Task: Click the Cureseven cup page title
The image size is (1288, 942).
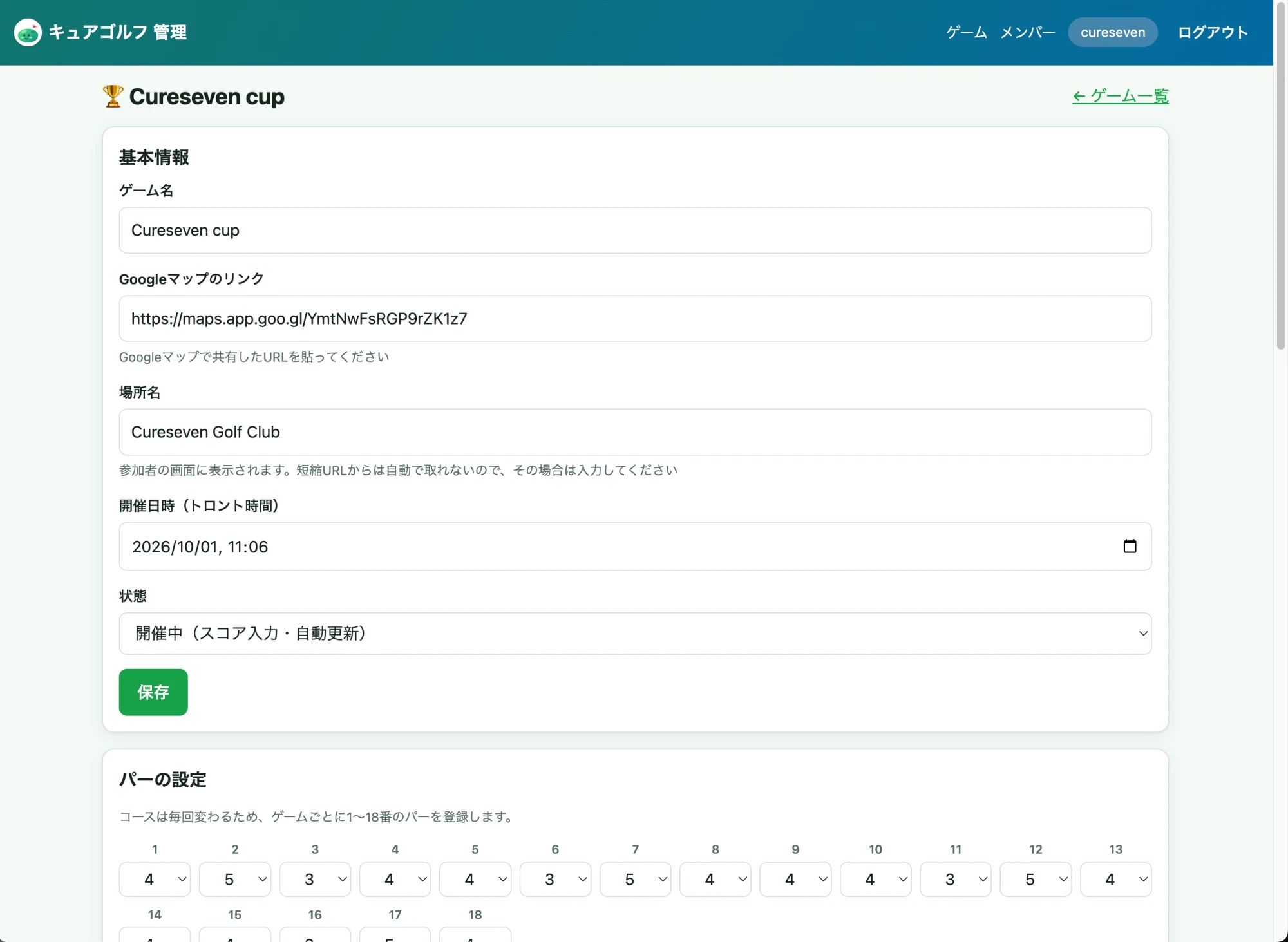Action: [x=207, y=97]
